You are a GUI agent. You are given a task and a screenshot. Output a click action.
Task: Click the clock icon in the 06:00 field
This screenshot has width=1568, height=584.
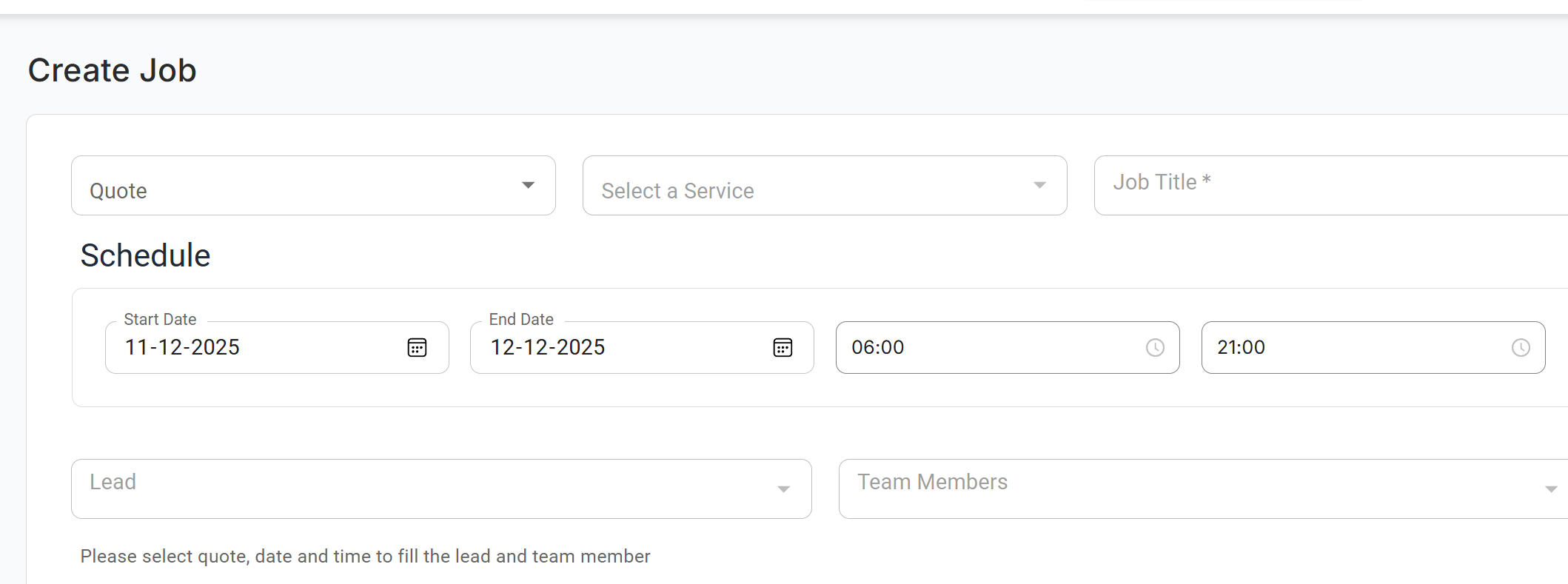[x=1155, y=347]
